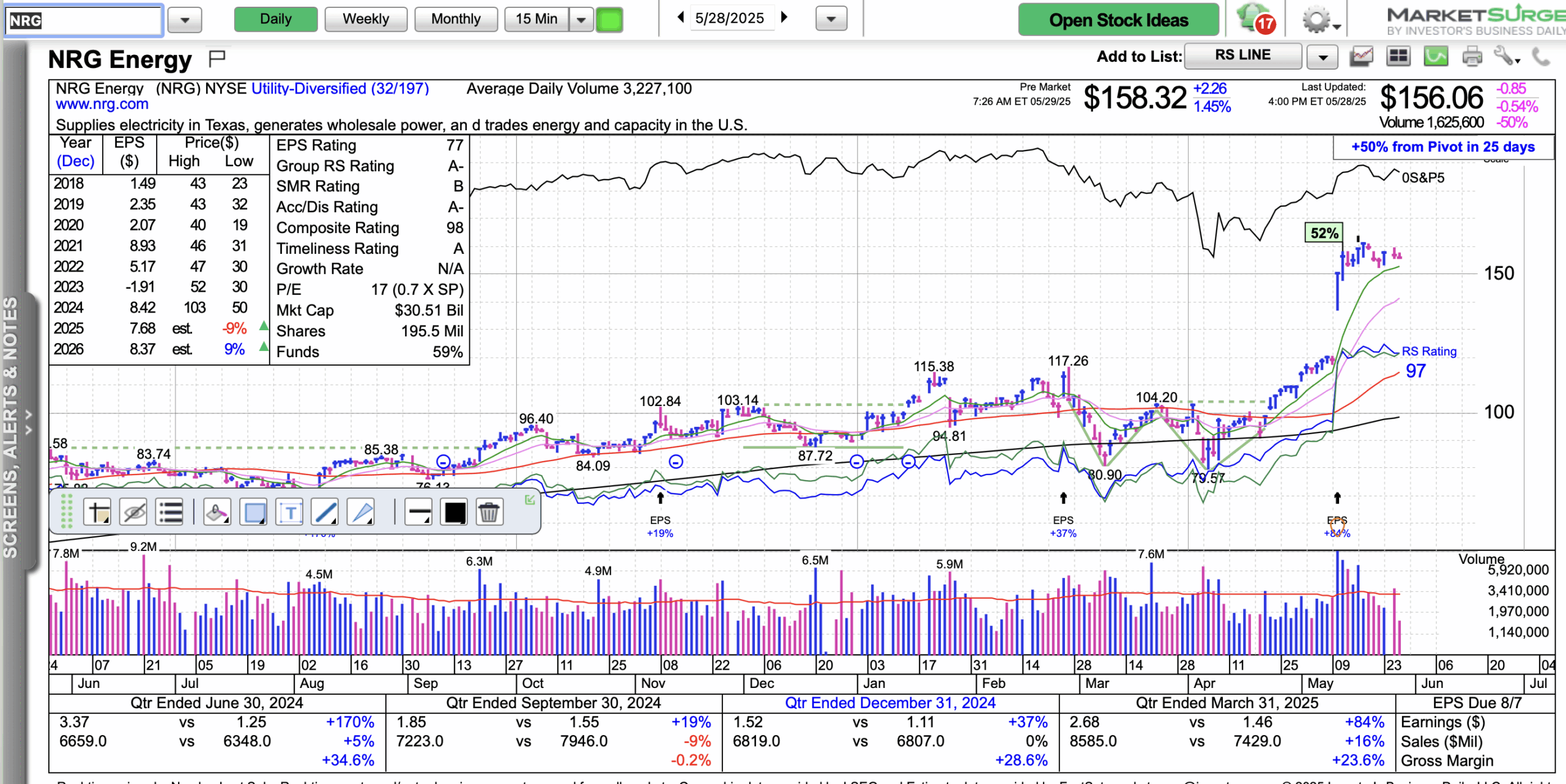Open the multi-chart grid view icon

click(x=1398, y=56)
